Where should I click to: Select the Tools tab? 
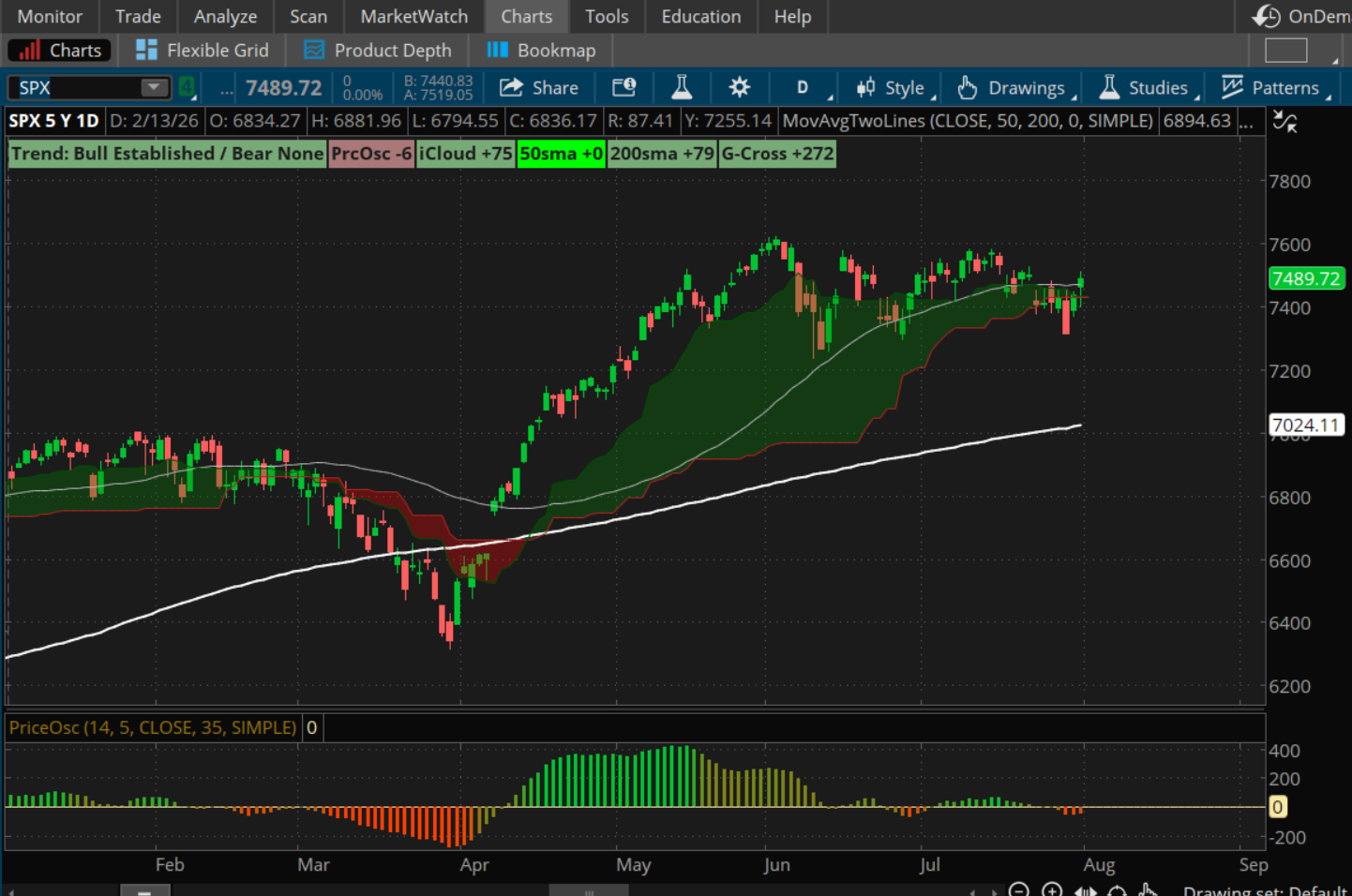pos(607,16)
